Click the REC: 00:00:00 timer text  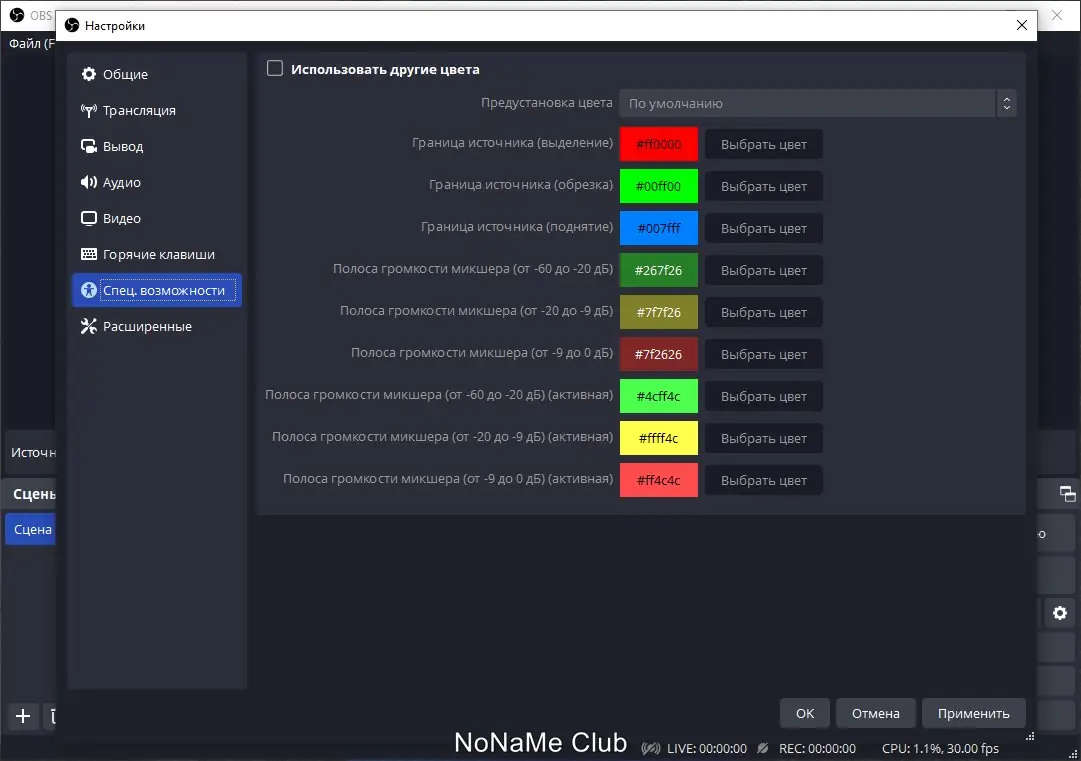click(817, 749)
